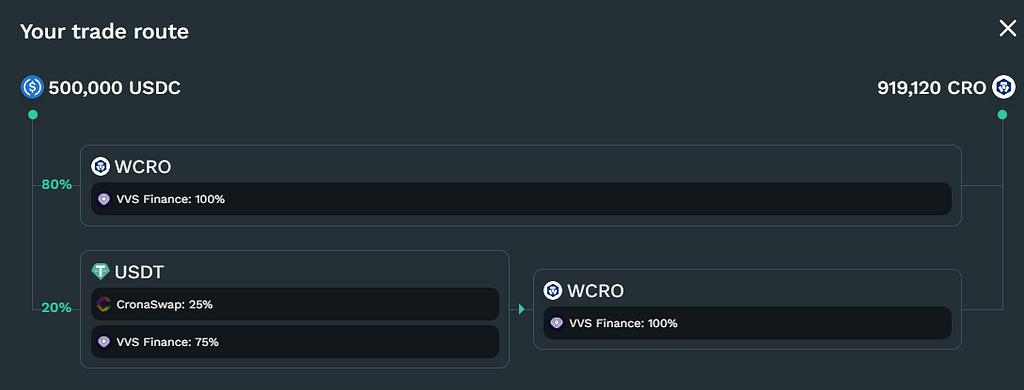This screenshot has height=390, width=1024.
Task: Select the 20% route split label
Action: (56, 308)
